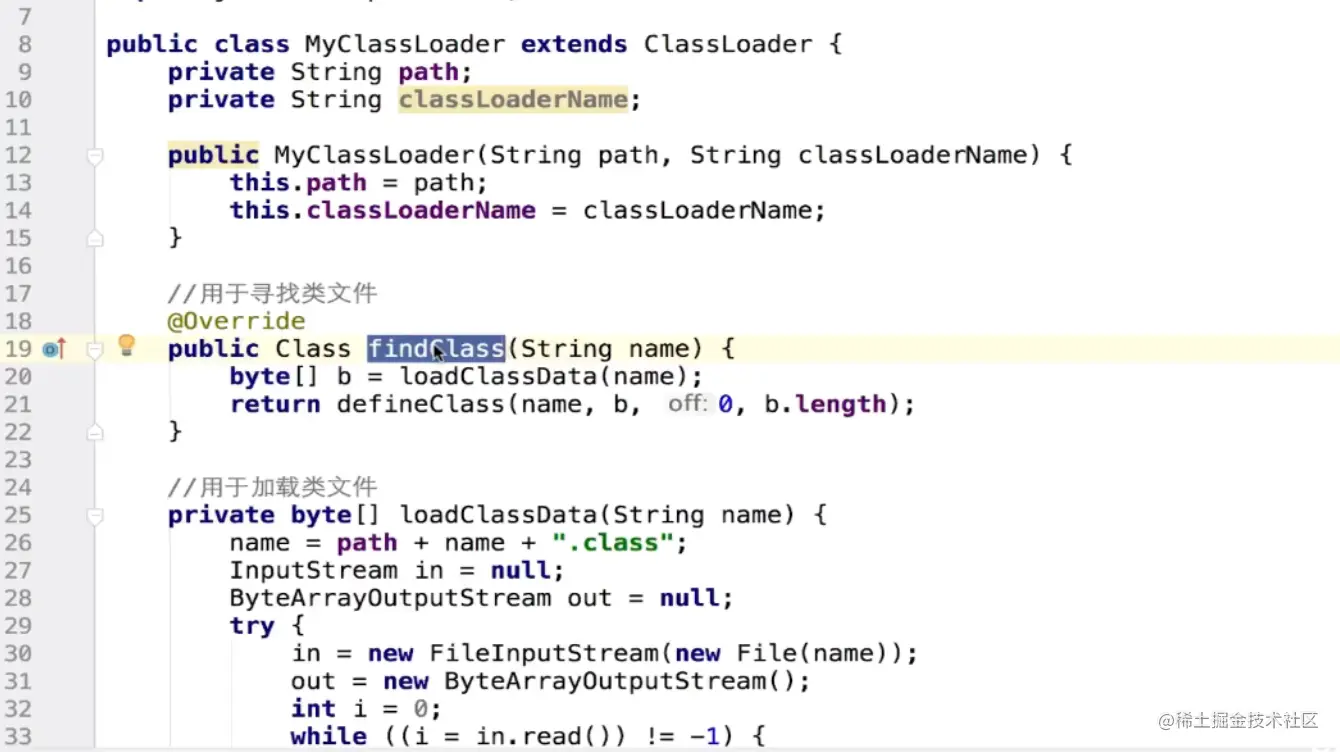Screen dimensions: 1340x752
Task: Collapse the findClass fold marker at line 19
Action: point(94,348)
